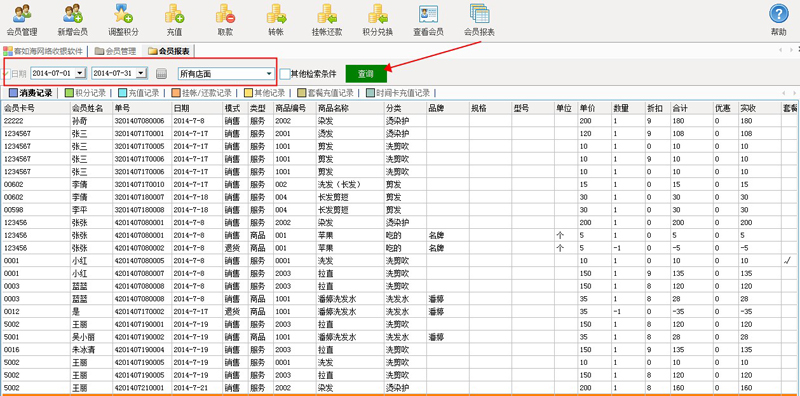Click order number 3201407080006

point(140,120)
